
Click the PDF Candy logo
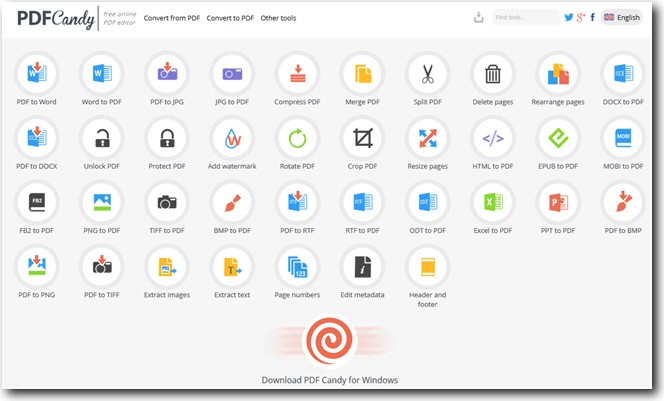pos(48,18)
